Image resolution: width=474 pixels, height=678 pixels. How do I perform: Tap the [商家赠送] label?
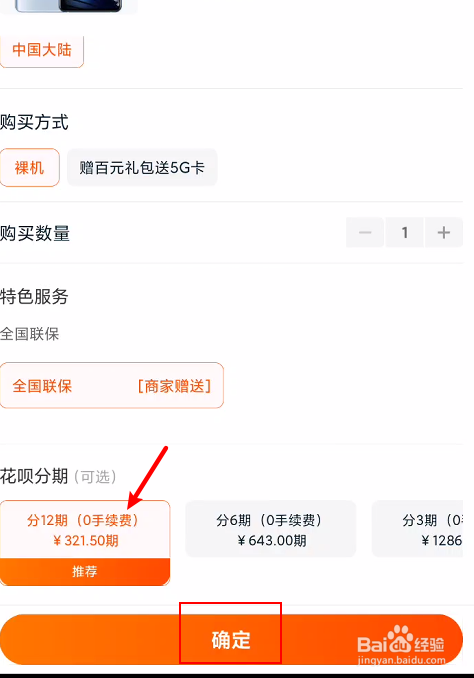point(174,386)
